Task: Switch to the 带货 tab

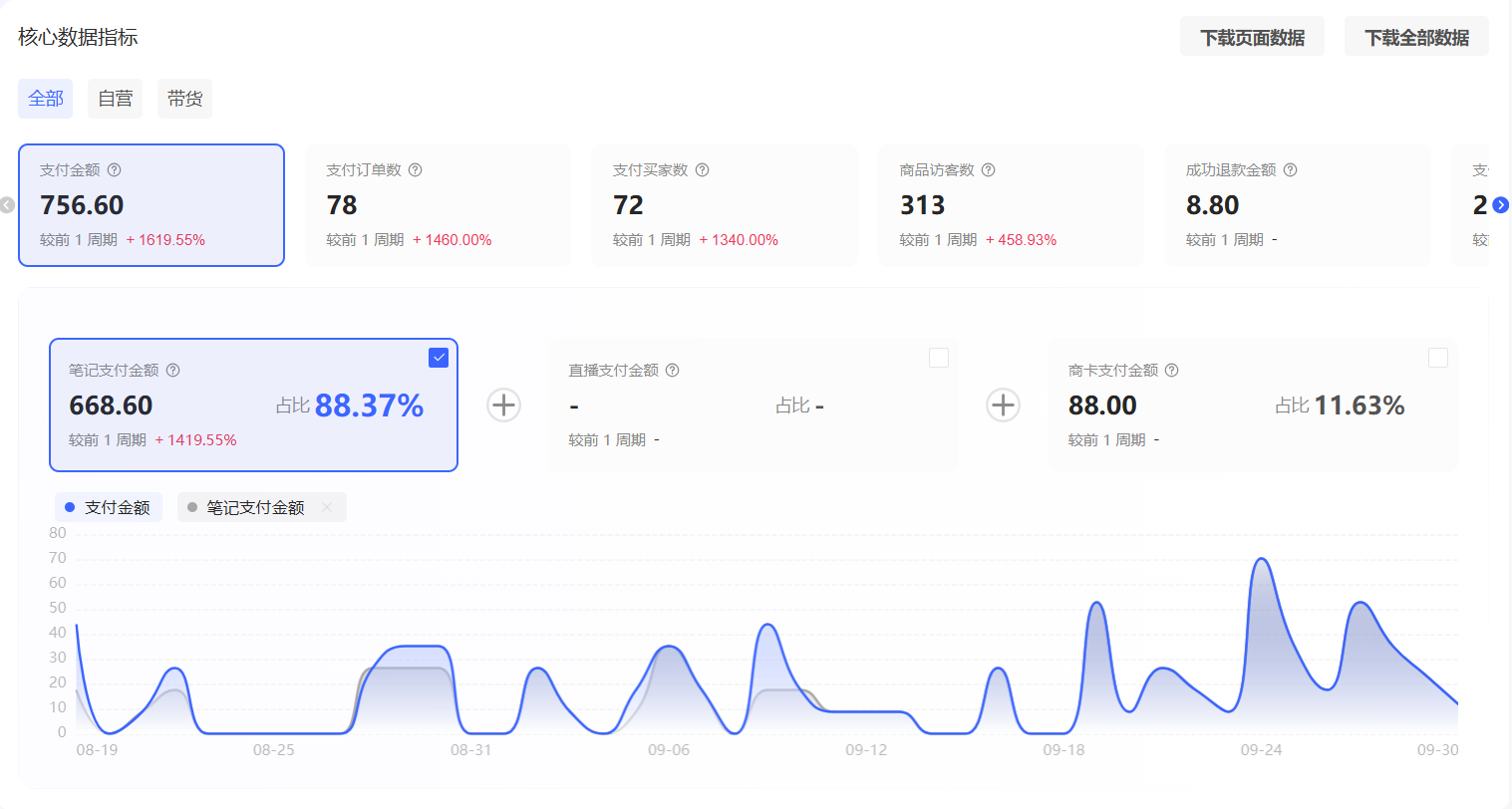Action: pos(185,99)
